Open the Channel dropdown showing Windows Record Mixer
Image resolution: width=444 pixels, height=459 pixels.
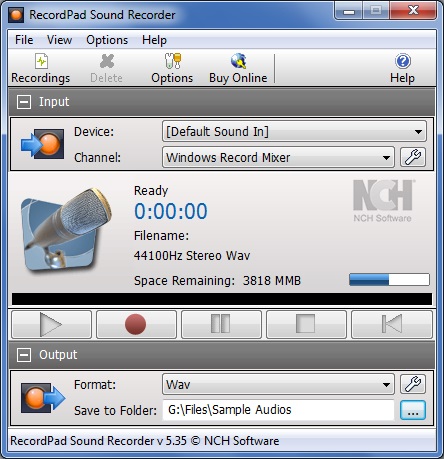[278, 157]
